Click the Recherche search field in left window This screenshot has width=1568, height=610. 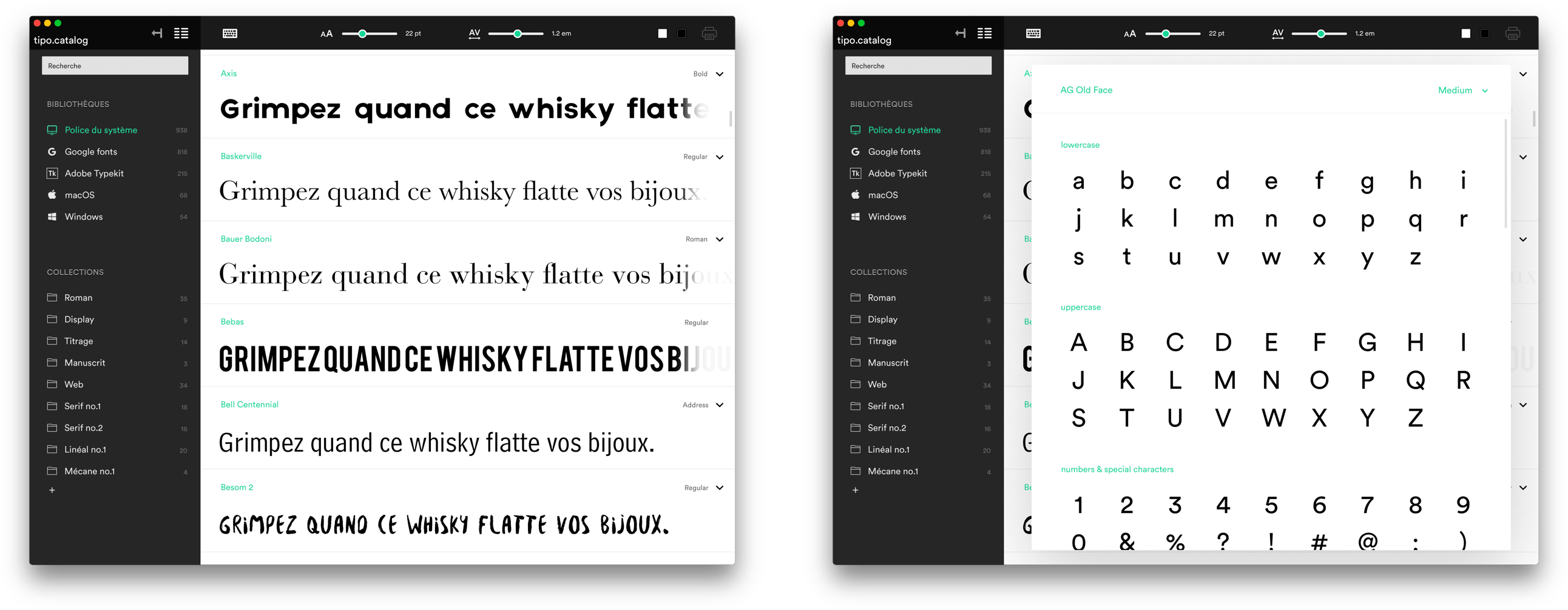115,65
